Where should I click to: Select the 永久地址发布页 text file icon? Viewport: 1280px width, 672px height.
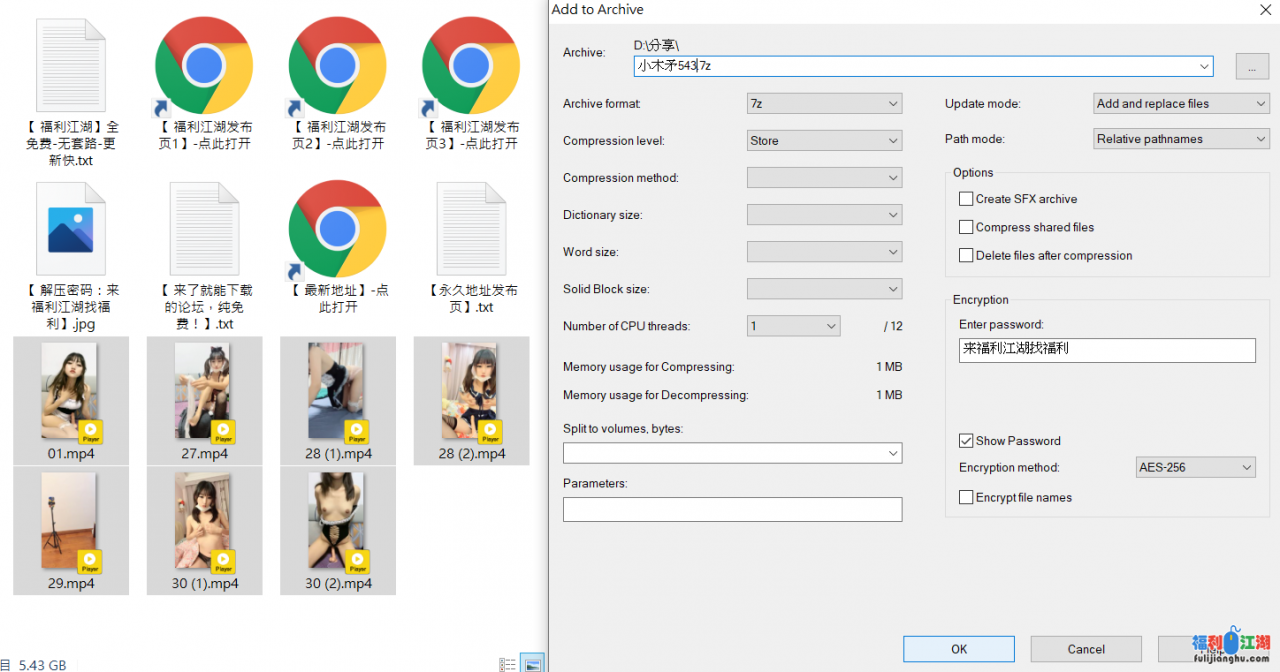(x=471, y=230)
